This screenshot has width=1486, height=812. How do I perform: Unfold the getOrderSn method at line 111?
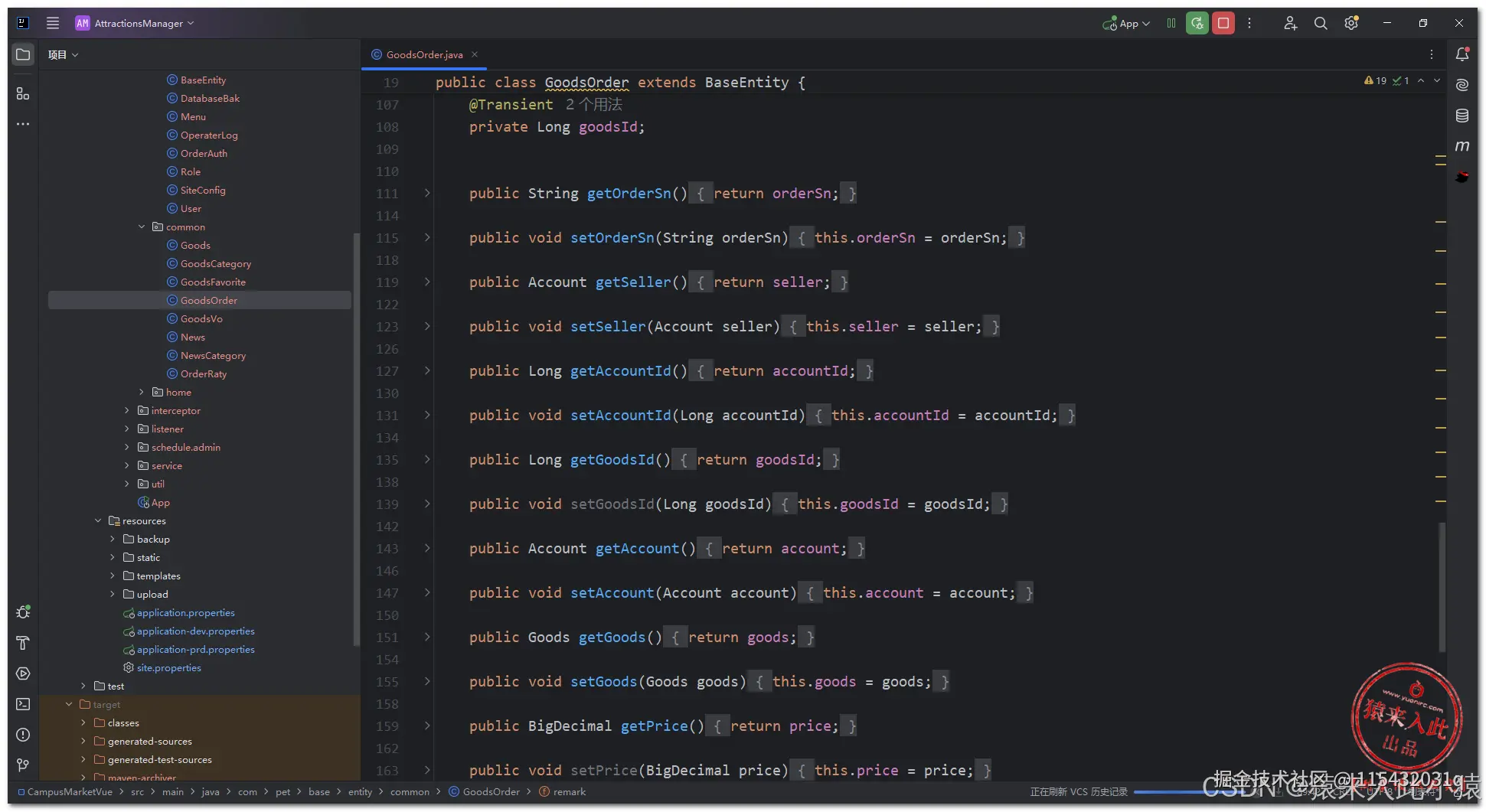[427, 193]
